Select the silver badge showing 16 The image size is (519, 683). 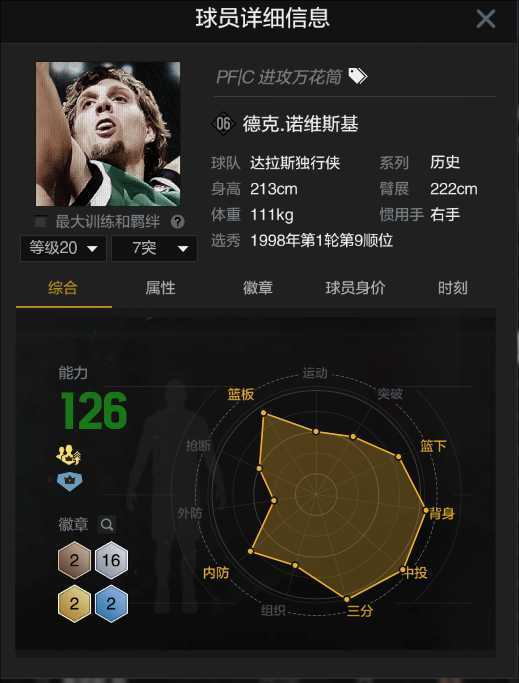click(111, 560)
